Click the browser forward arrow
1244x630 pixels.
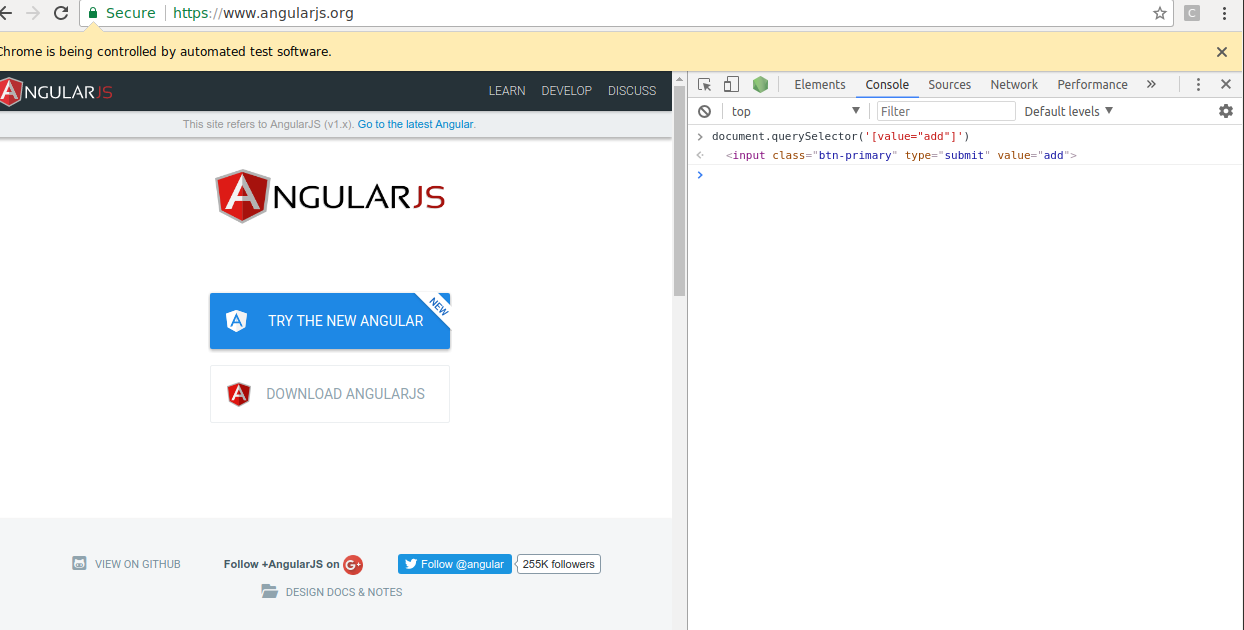(x=33, y=13)
